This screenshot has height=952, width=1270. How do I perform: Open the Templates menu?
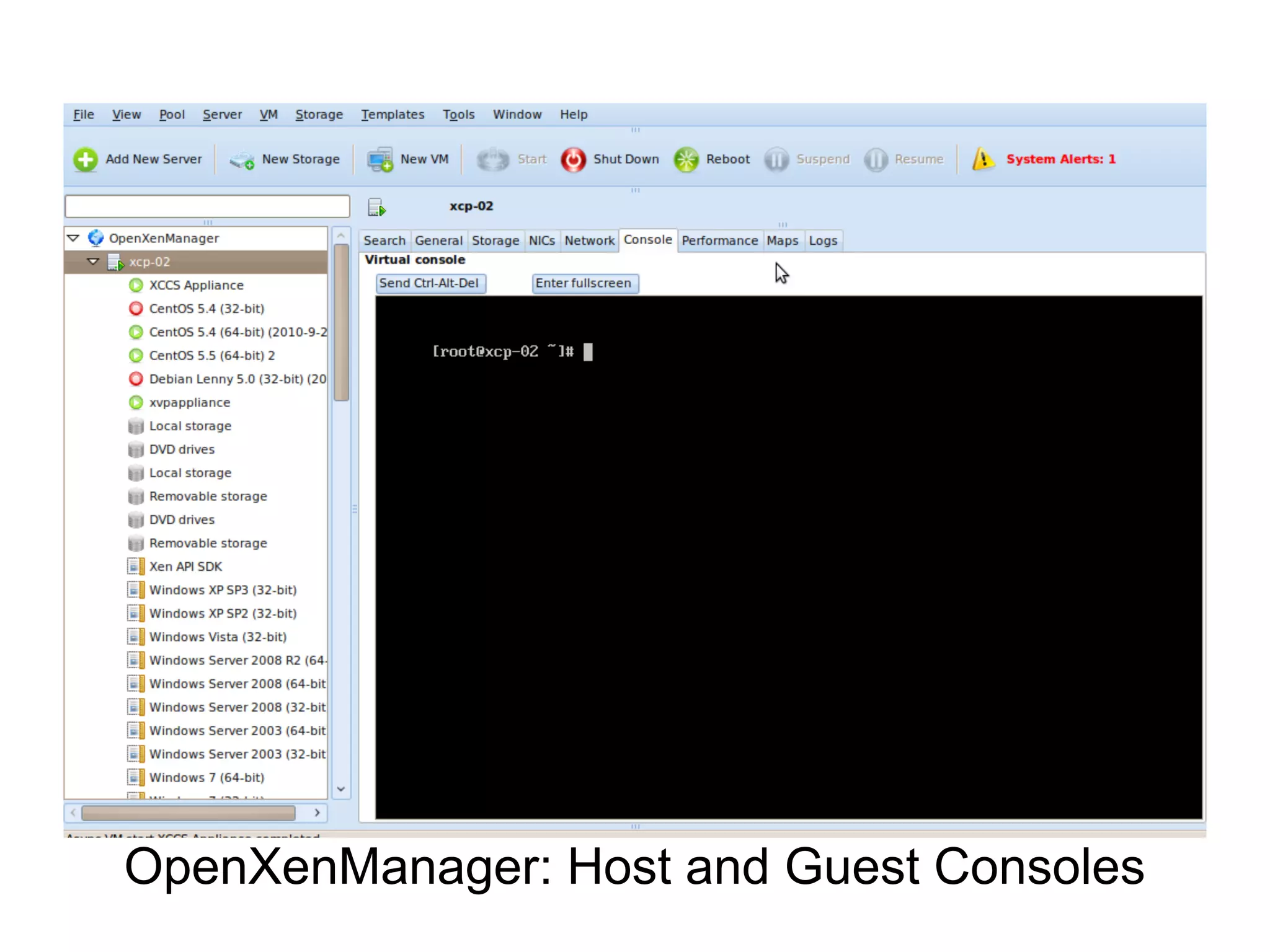(393, 115)
